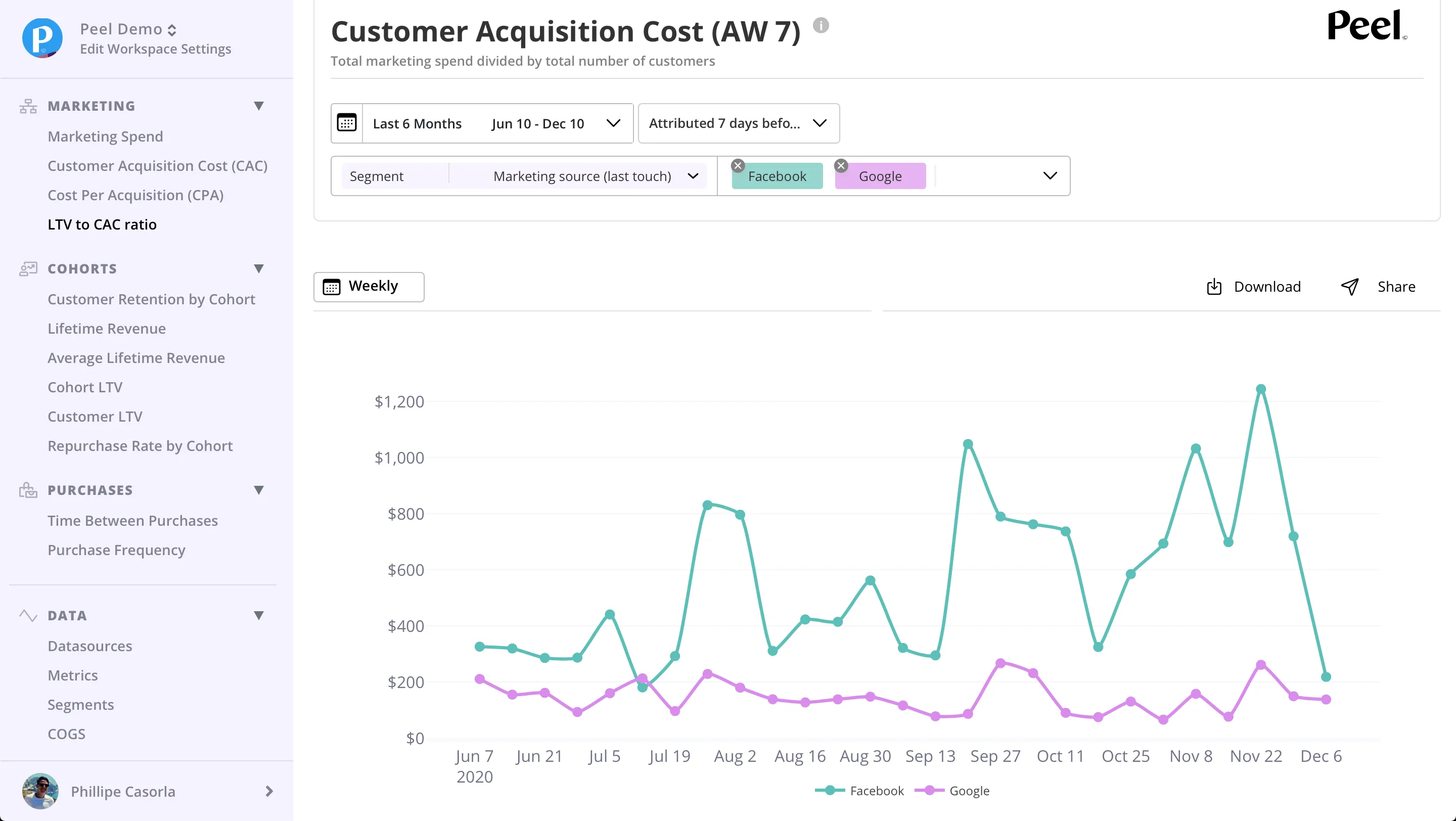Click the Download icon above the chart
Screen dimensions: 1456x821
(x=1214, y=287)
